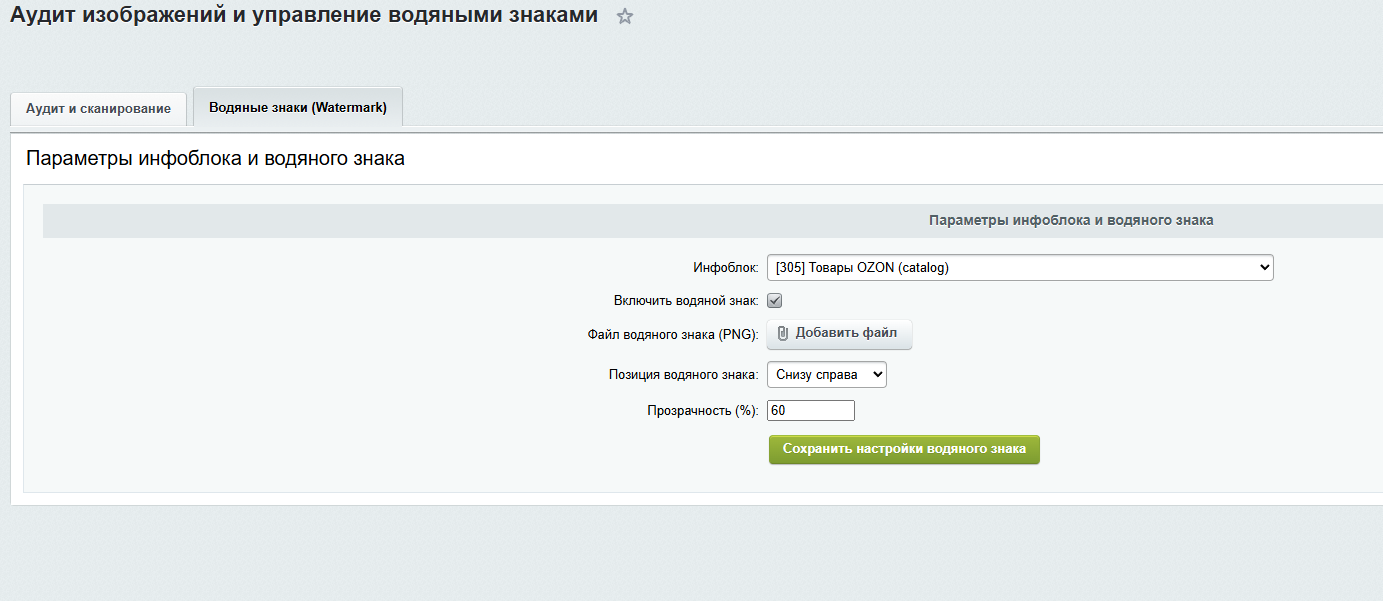
Task: Click the Добавить файл button
Action: [x=839, y=334]
